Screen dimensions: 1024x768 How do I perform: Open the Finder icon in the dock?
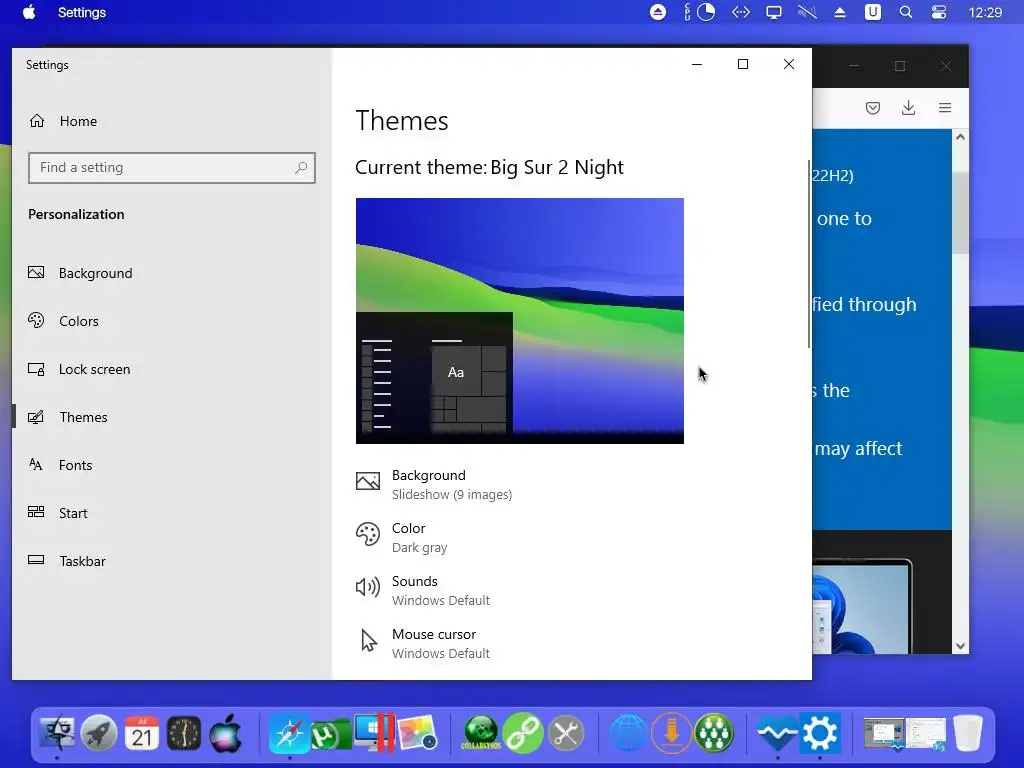click(x=57, y=733)
